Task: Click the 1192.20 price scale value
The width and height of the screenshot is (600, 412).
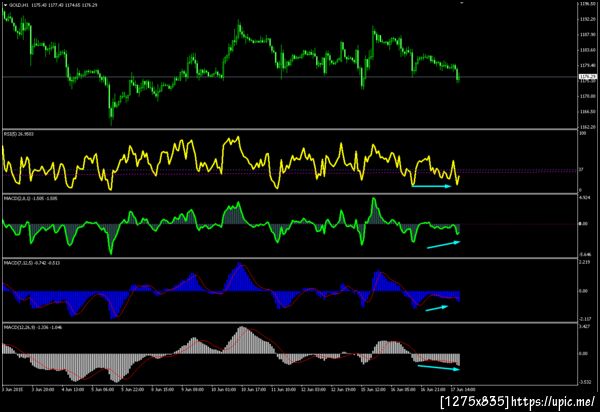Action: [x=588, y=19]
